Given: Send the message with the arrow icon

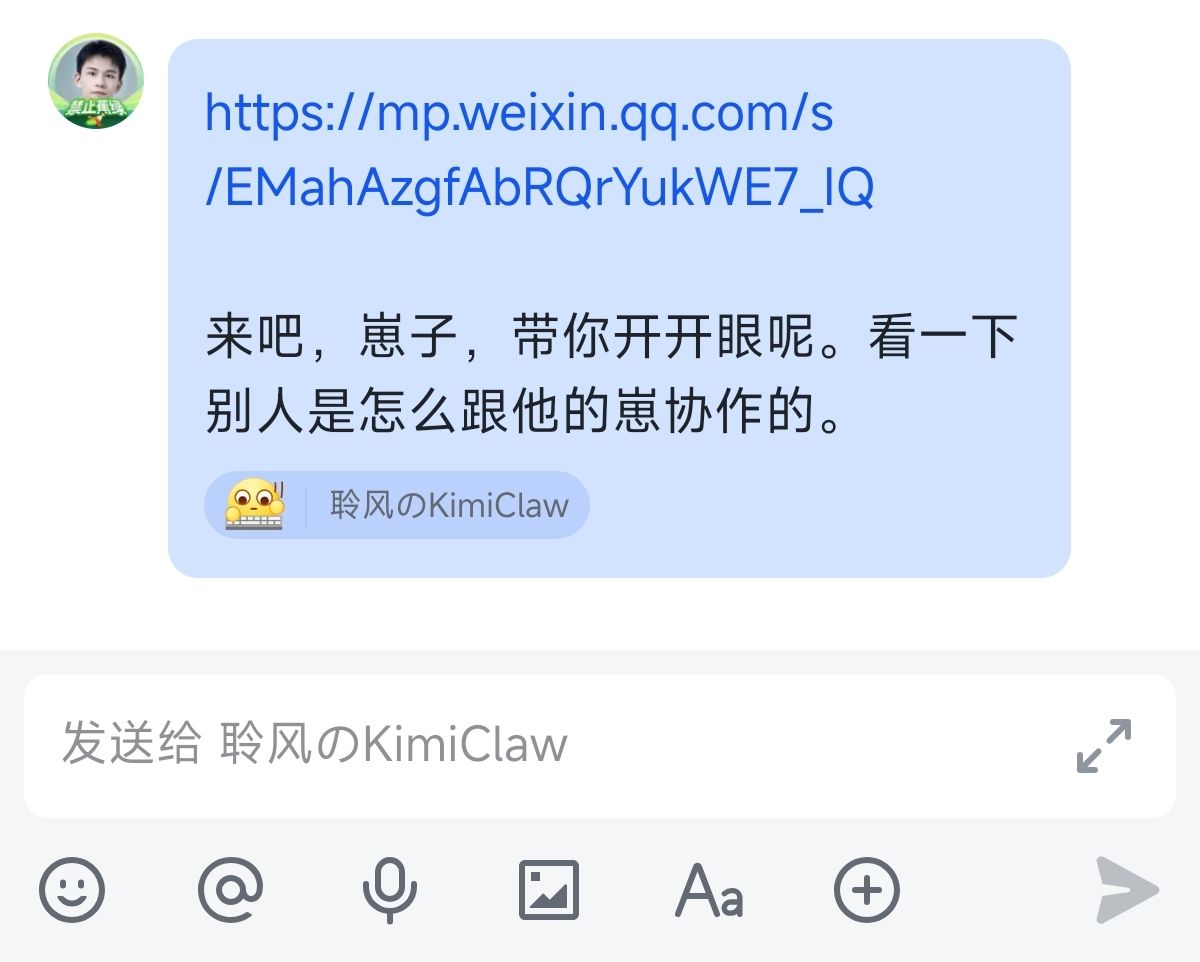Looking at the screenshot, I should click(x=1127, y=889).
